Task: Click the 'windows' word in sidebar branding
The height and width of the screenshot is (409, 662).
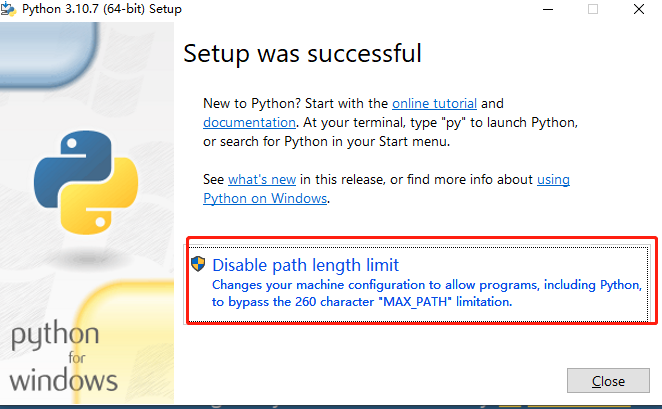Action: click(66, 379)
